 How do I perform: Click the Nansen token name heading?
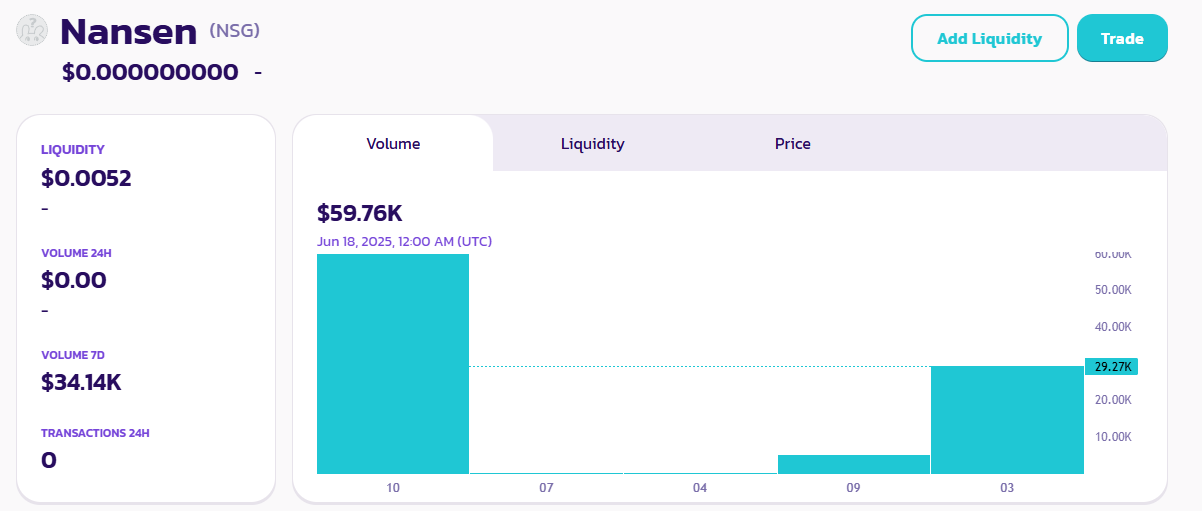pos(128,32)
